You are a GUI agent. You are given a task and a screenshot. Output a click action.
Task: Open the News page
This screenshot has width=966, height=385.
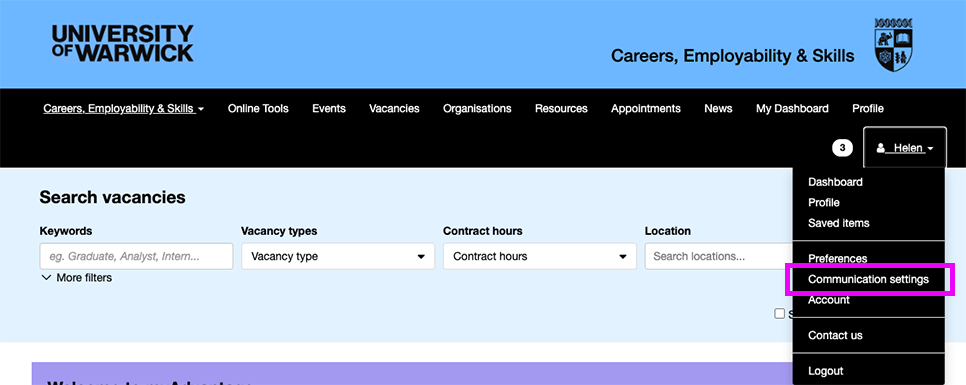718,108
